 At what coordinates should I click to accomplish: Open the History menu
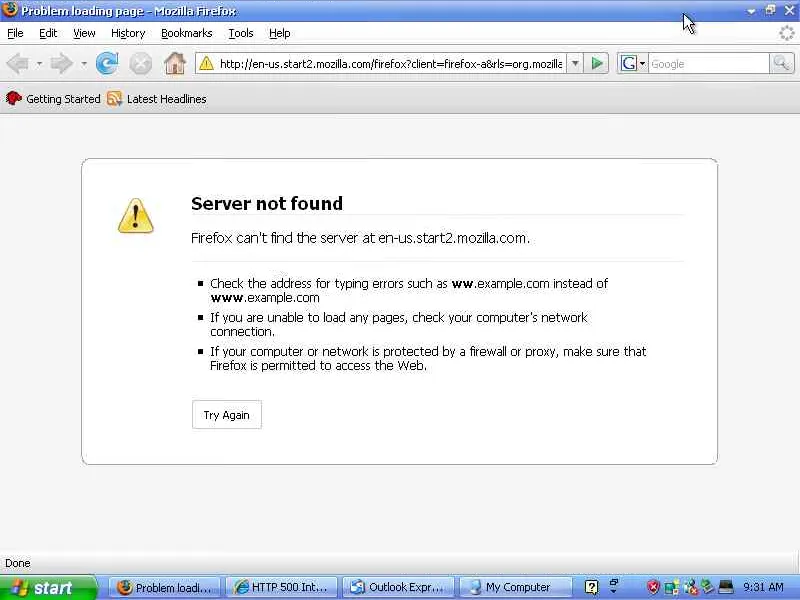coord(128,33)
